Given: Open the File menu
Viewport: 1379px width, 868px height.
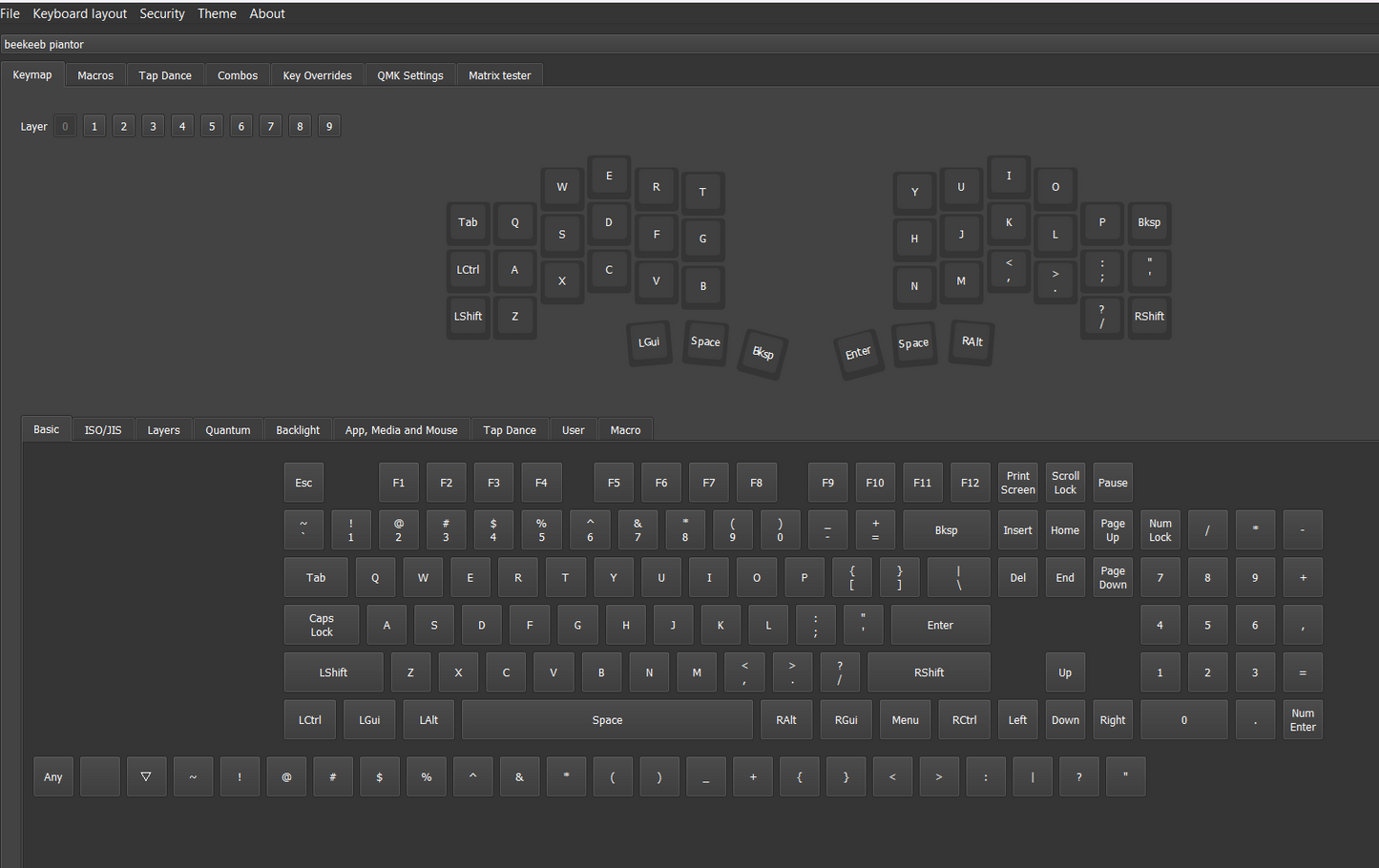Looking at the screenshot, I should [x=10, y=13].
